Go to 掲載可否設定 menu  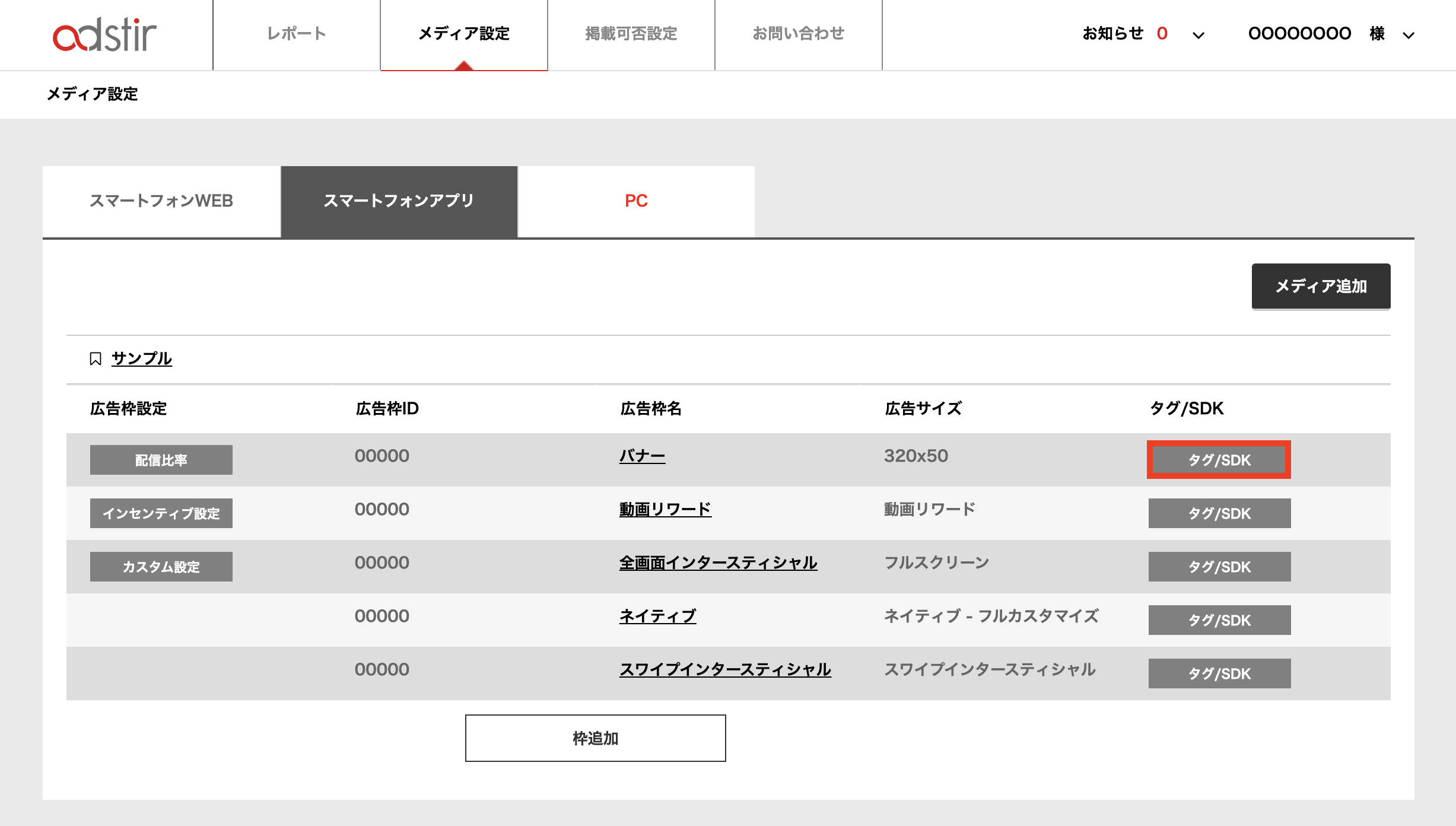click(x=631, y=34)
